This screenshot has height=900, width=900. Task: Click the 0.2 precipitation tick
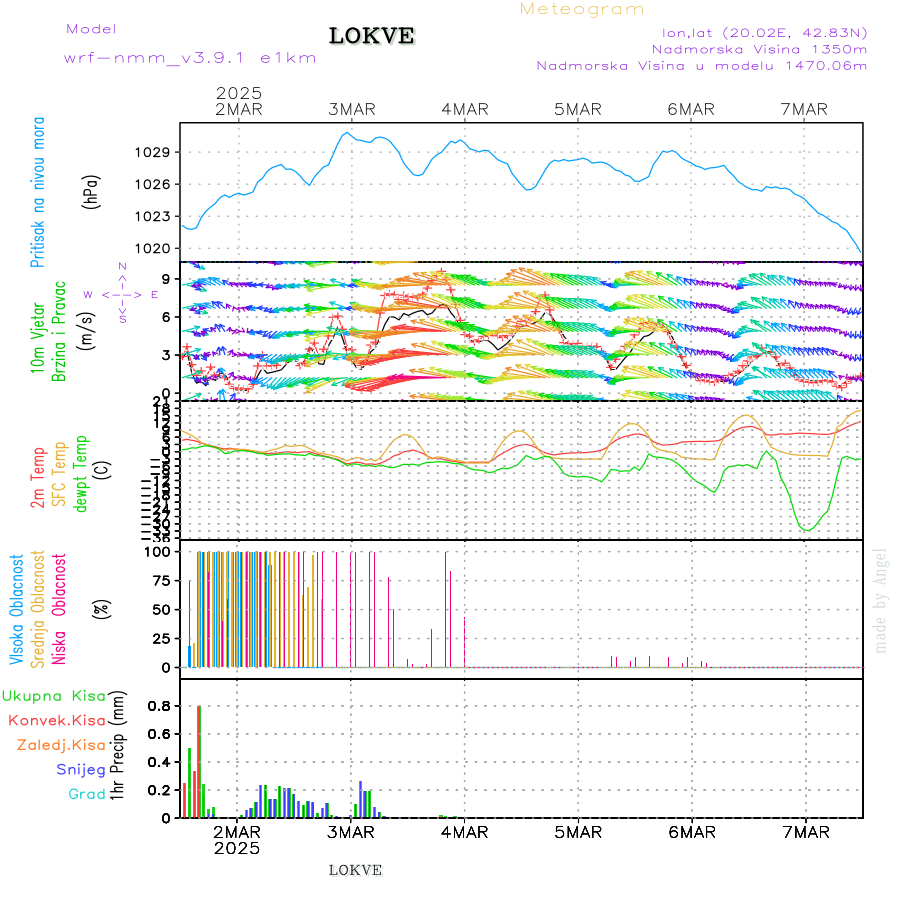(159, 790)
